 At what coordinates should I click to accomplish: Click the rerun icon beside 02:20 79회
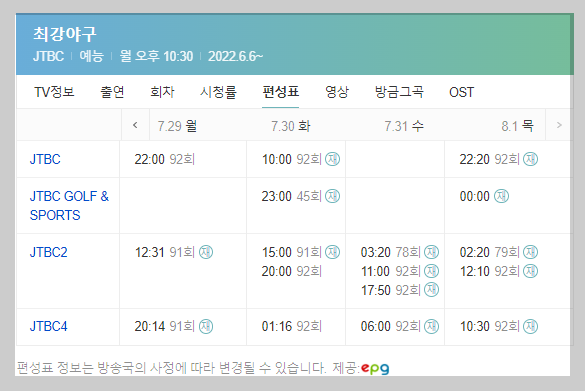point(530,253)
